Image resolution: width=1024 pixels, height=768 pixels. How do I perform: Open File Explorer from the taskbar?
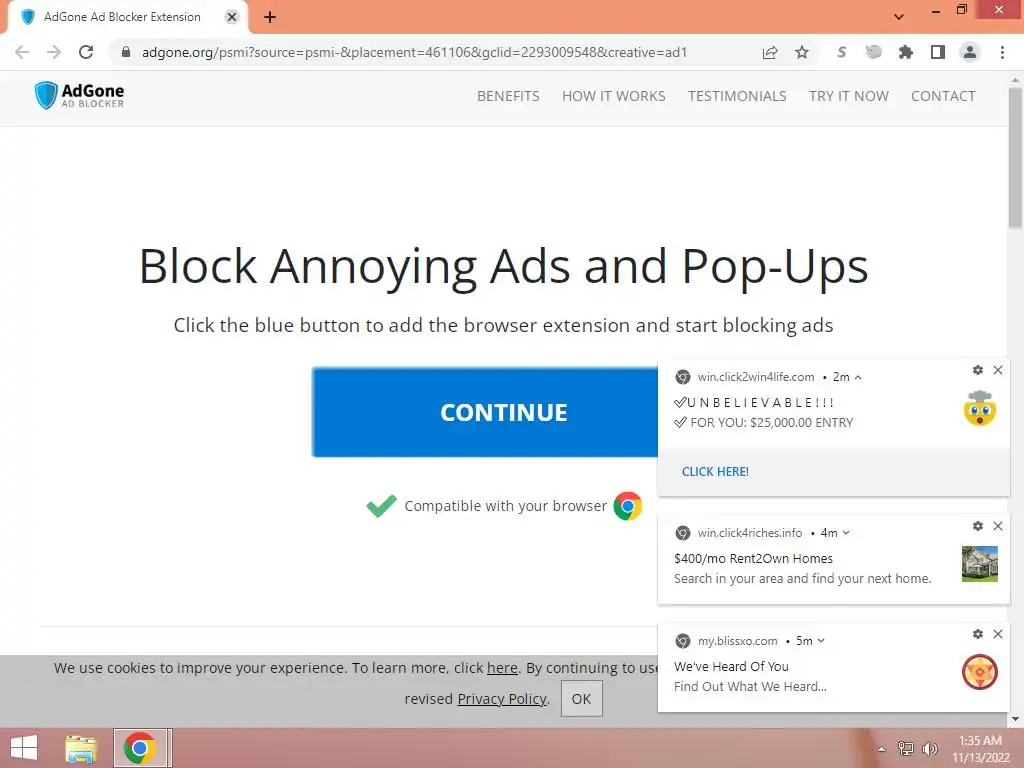pos(81,748)
